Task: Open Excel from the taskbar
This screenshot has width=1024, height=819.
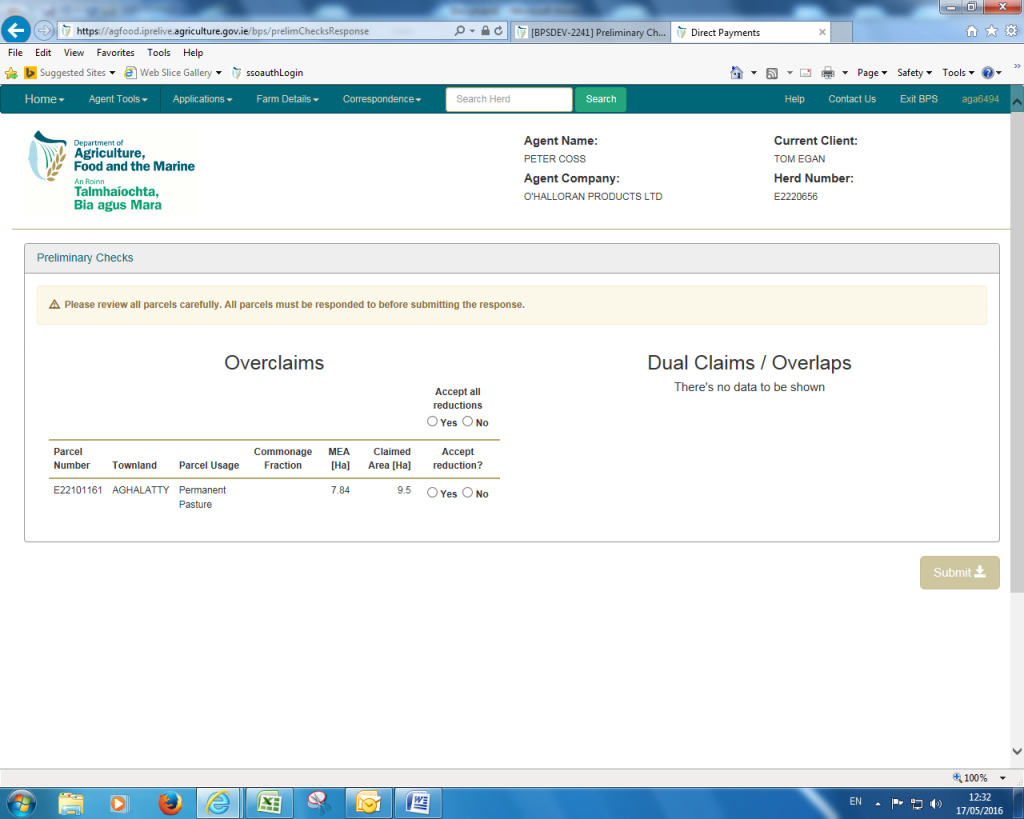Action: 268,802
